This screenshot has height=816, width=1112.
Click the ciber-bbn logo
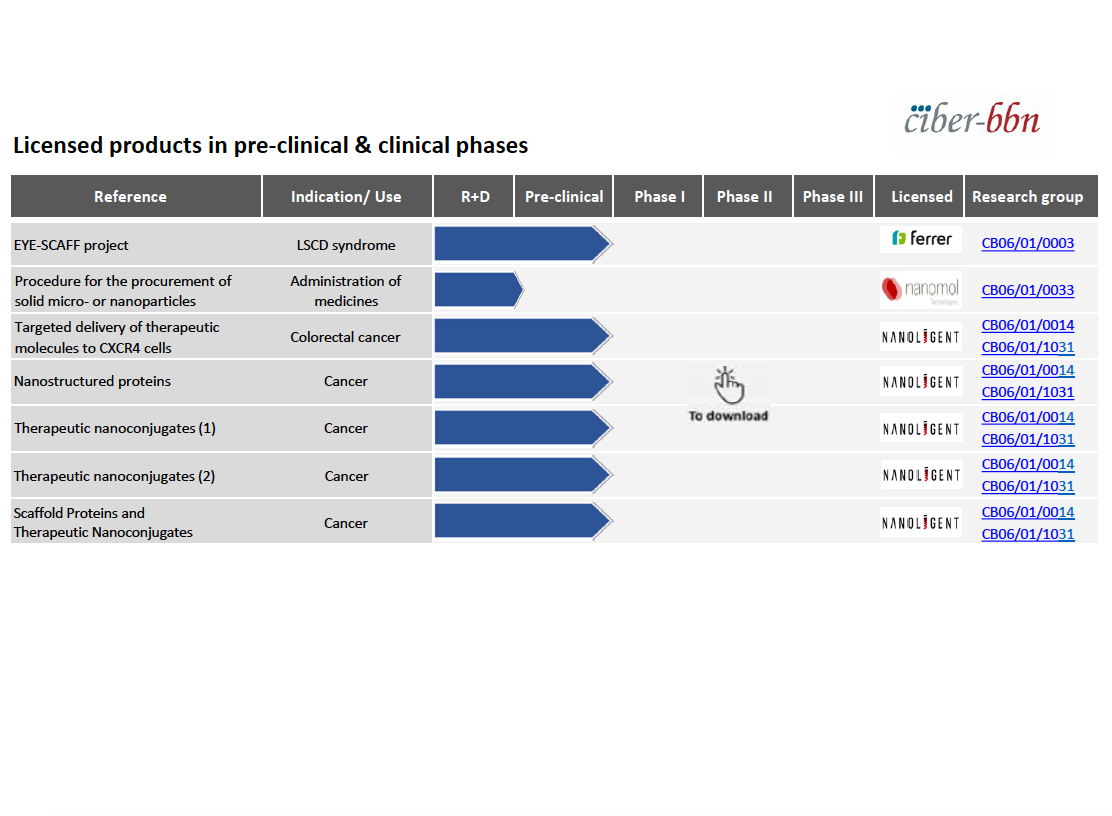click(972, 119)
